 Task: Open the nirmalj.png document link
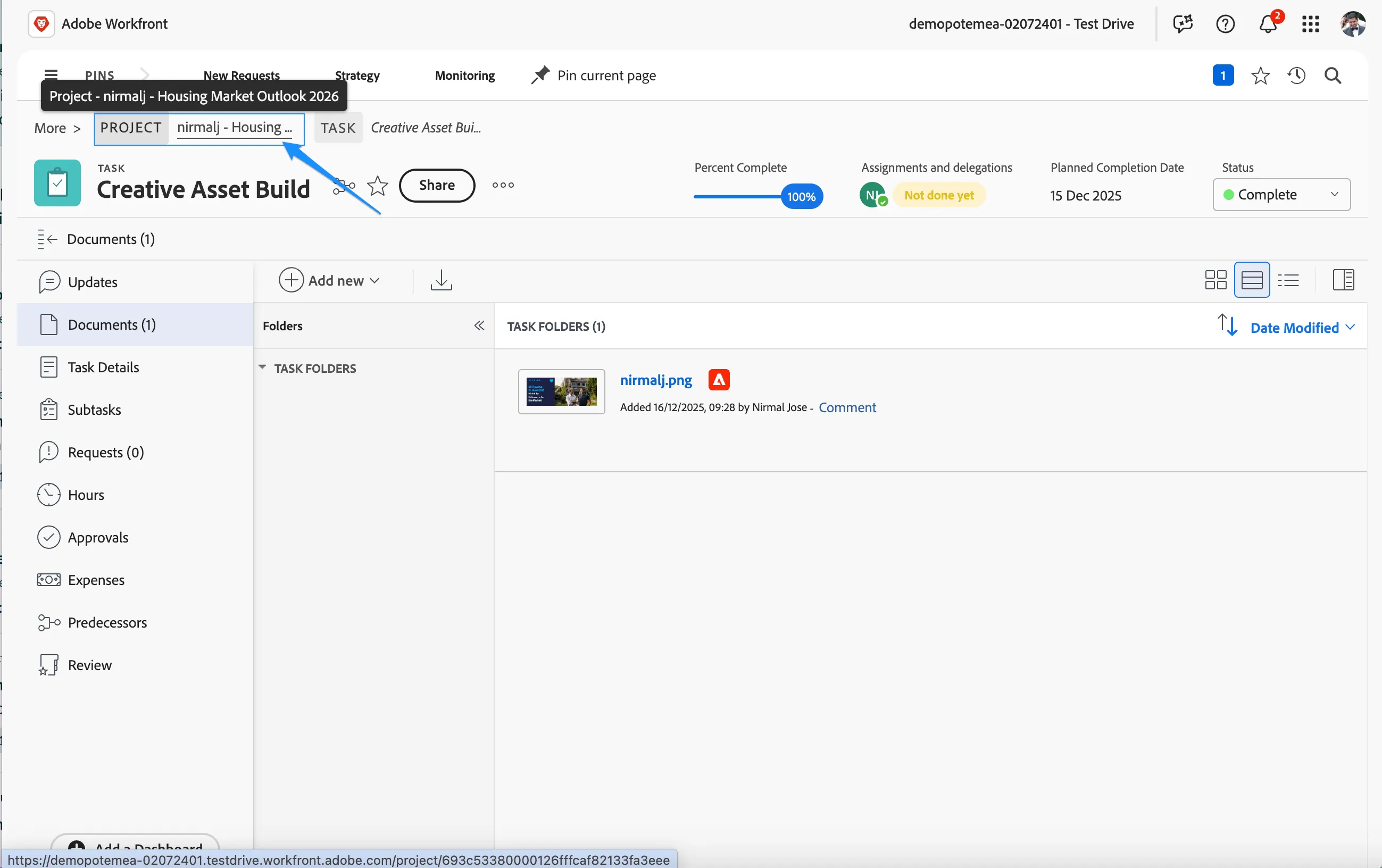656,380
